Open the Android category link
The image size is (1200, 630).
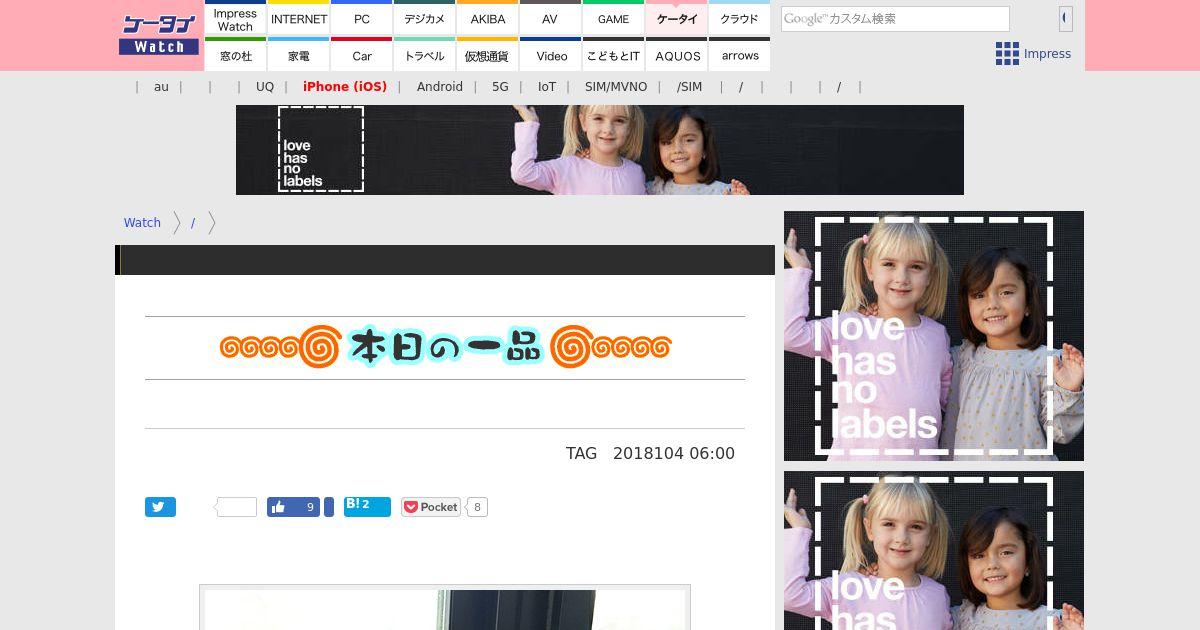click(440, 87)
